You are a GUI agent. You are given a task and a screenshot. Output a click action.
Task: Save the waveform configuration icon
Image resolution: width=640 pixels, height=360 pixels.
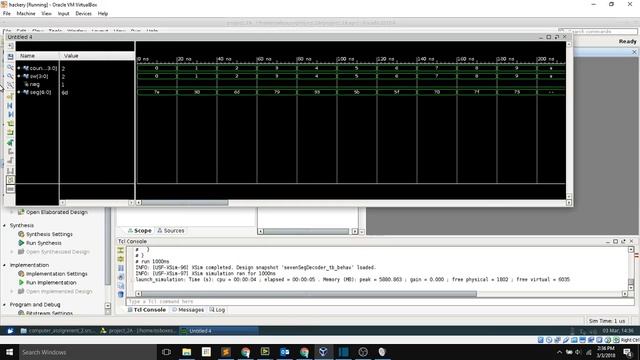10,56
